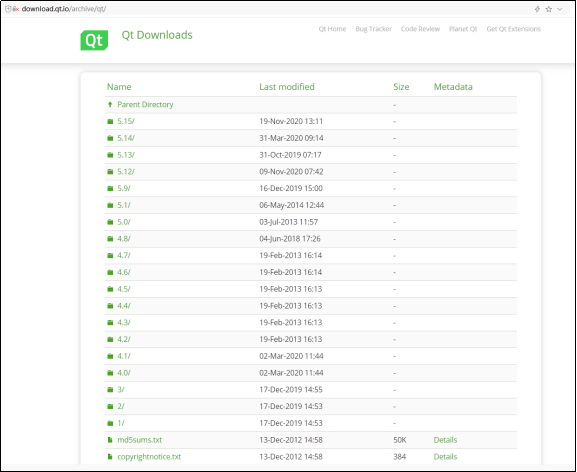Screen dimensions: 577x472
Task: Open the 2/ directory link
Action: pos(121,407)
